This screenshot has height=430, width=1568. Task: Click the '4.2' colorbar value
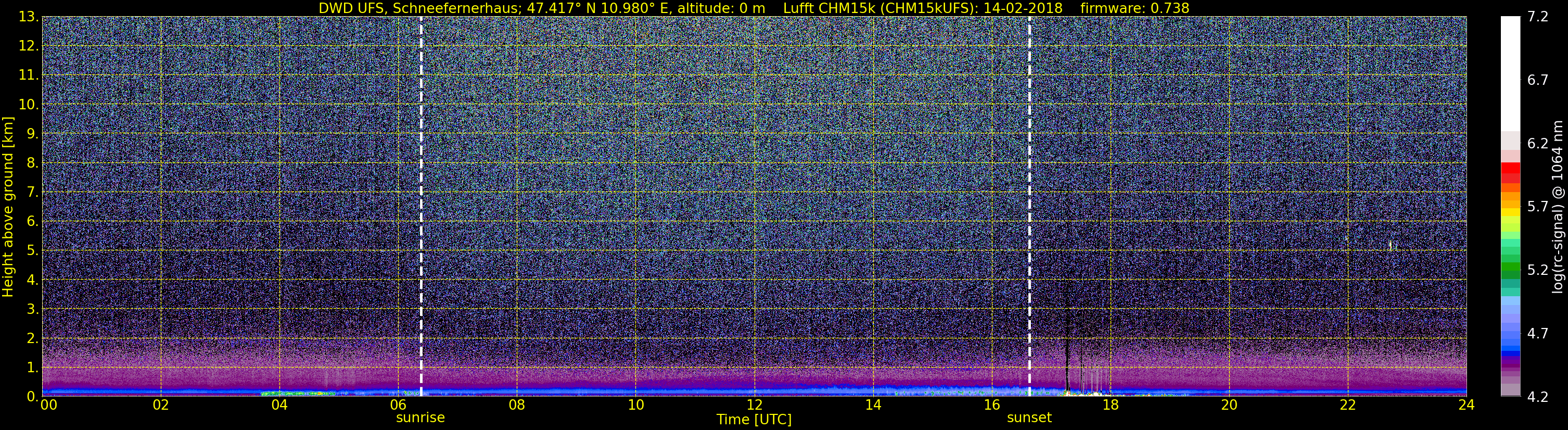[1538, 397]
